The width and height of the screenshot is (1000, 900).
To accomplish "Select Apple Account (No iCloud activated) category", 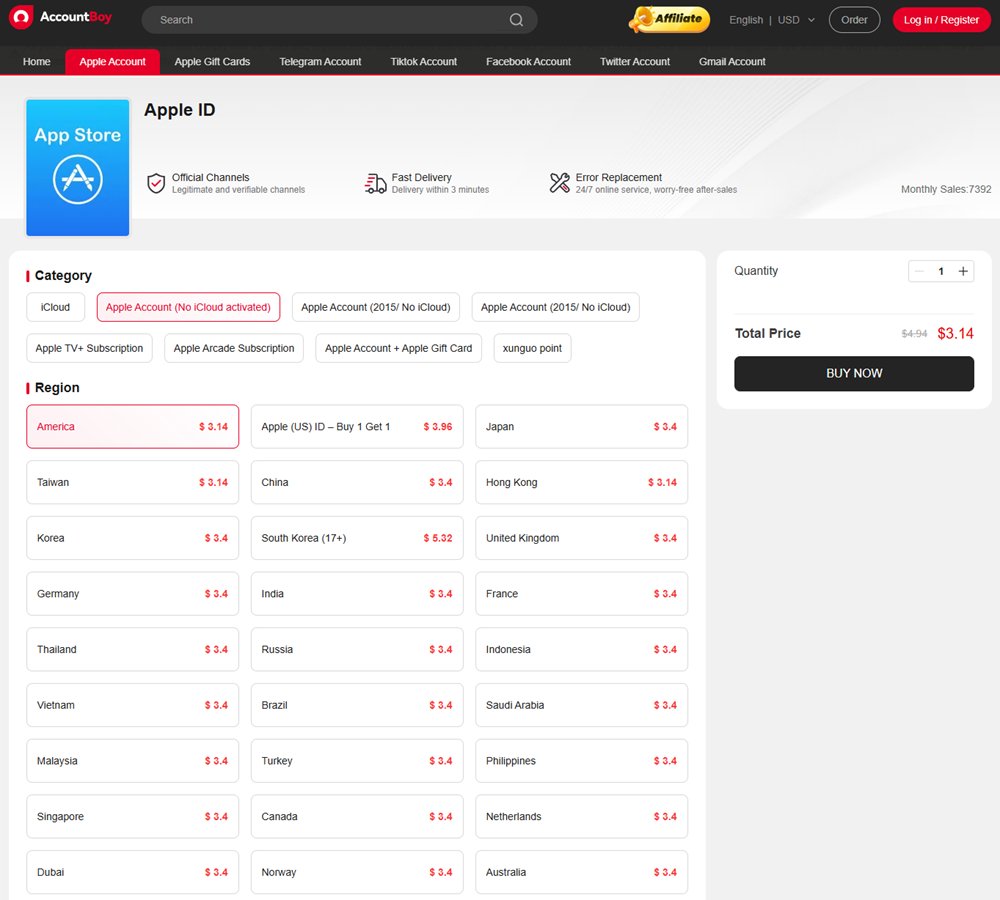I will coord(188,307).
